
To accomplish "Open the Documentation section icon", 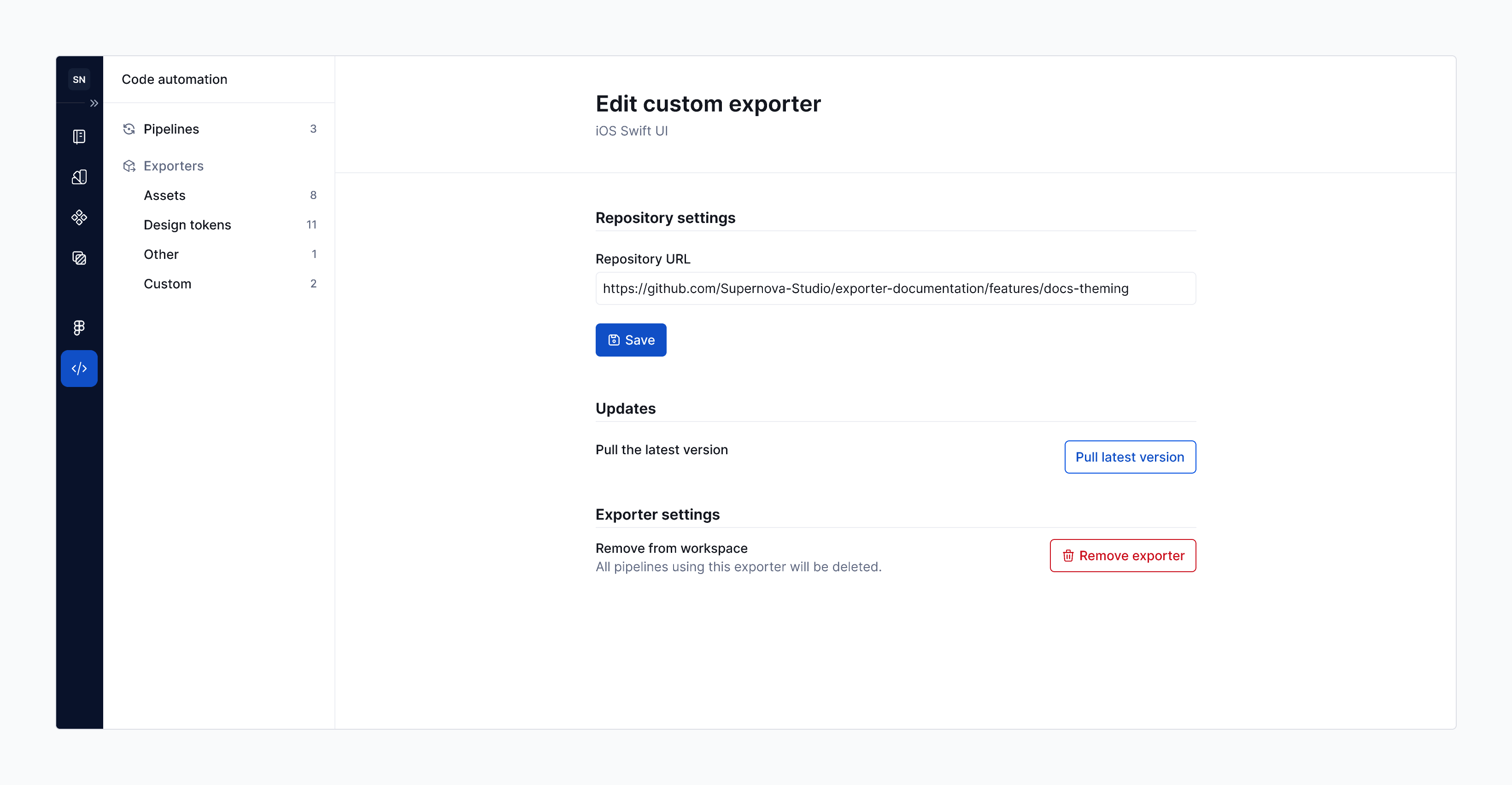I will coord(79,136).
